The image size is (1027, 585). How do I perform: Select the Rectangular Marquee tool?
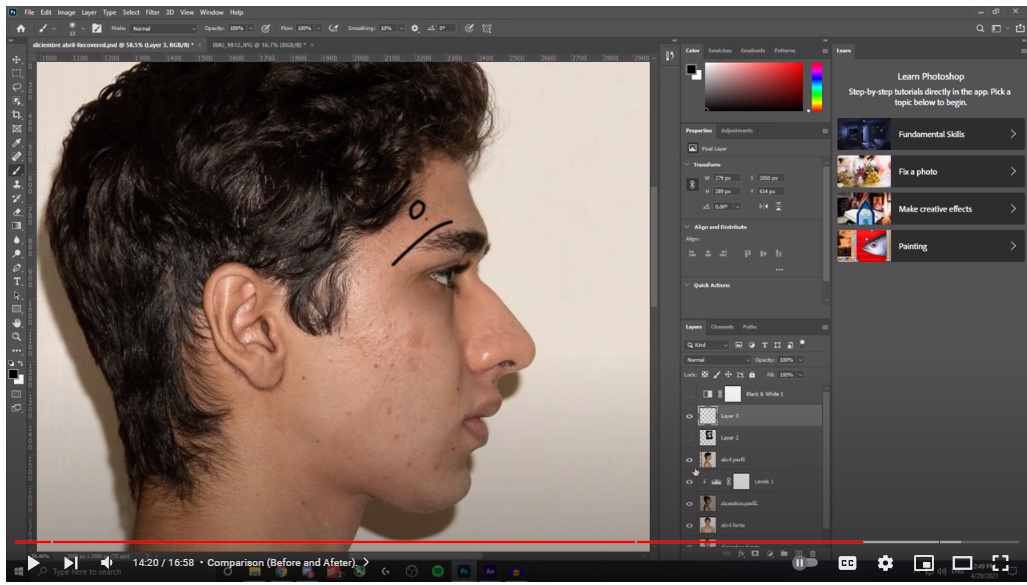point(16,73)
